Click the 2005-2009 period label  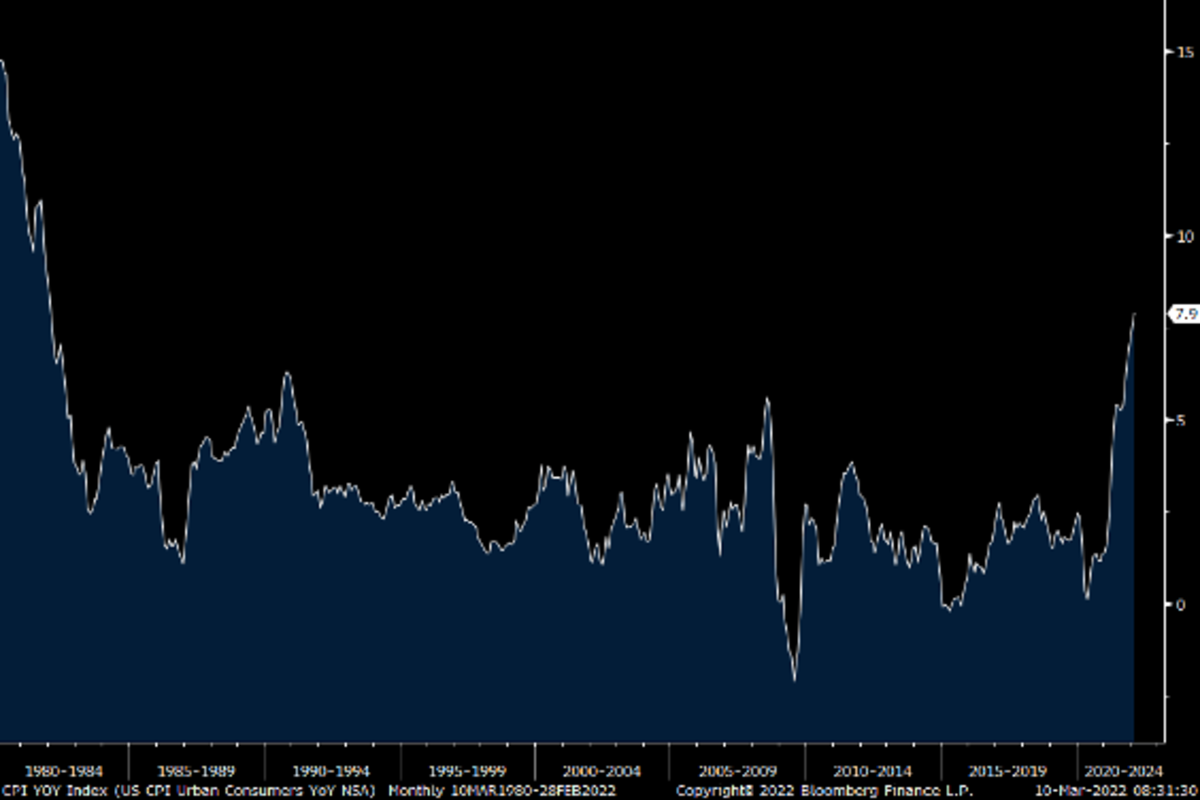736,771
